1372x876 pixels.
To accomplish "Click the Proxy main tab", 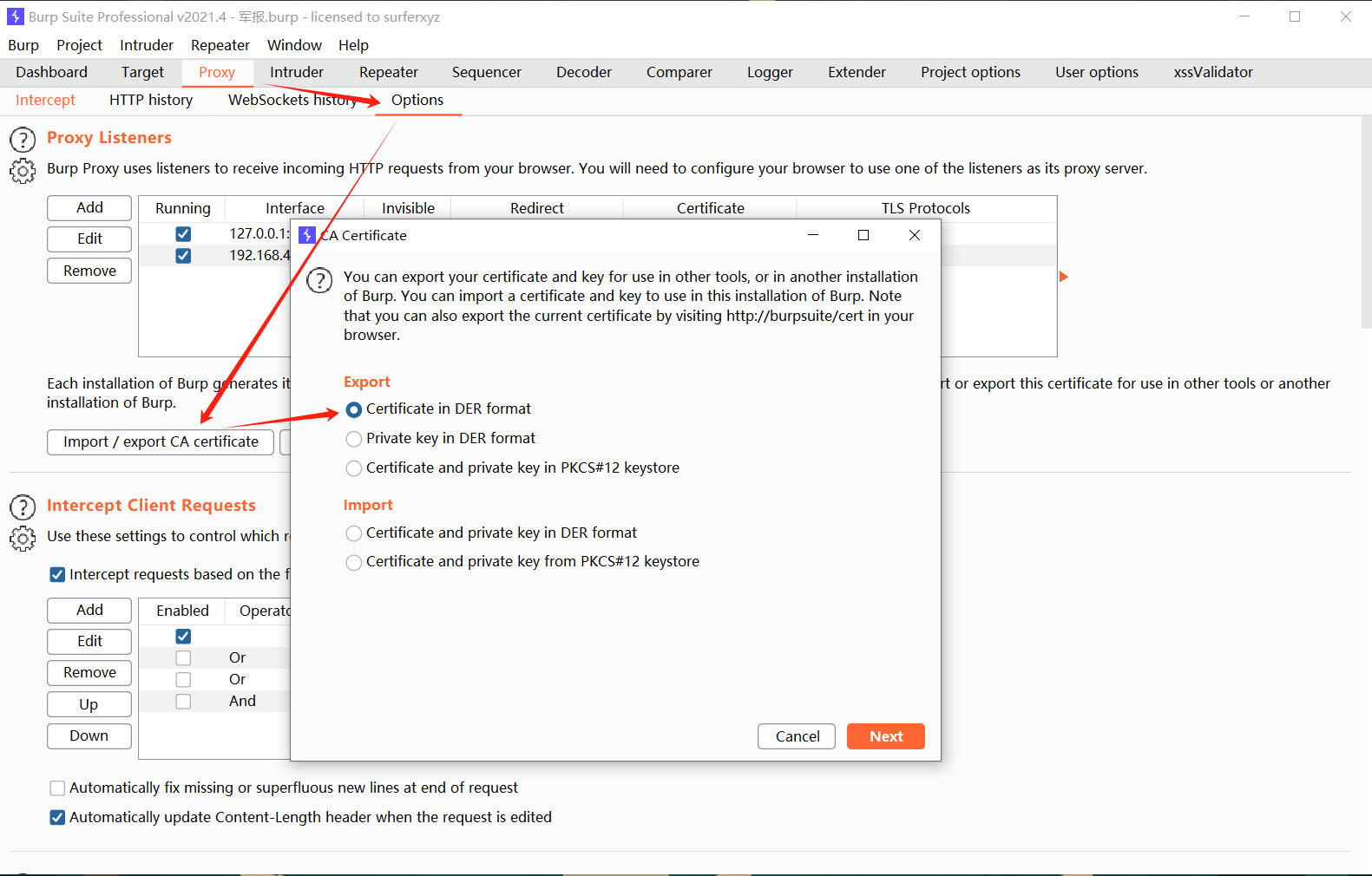I will coord(217,72).
